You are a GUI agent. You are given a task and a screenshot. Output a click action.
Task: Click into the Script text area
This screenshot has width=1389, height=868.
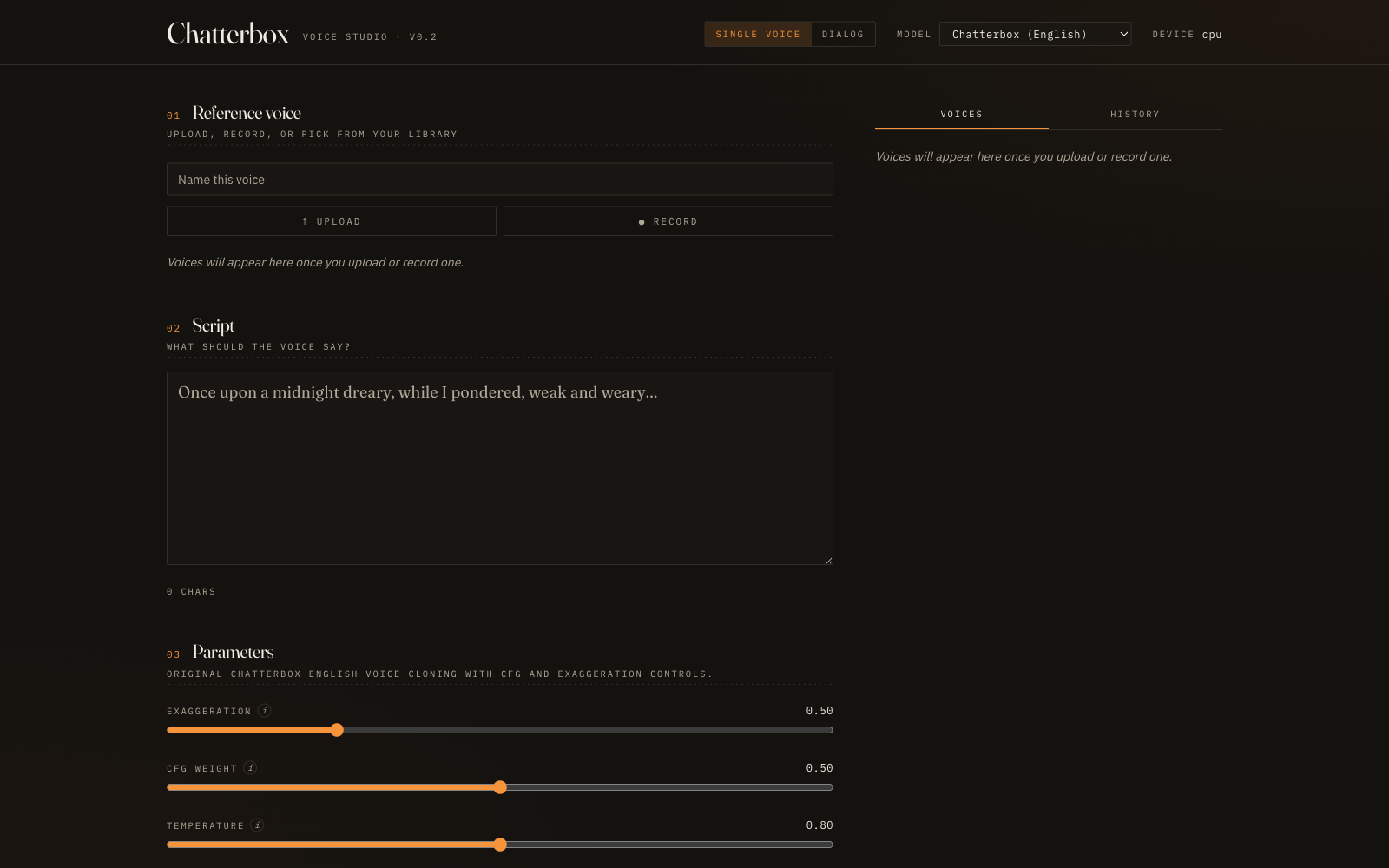(500, 469)
